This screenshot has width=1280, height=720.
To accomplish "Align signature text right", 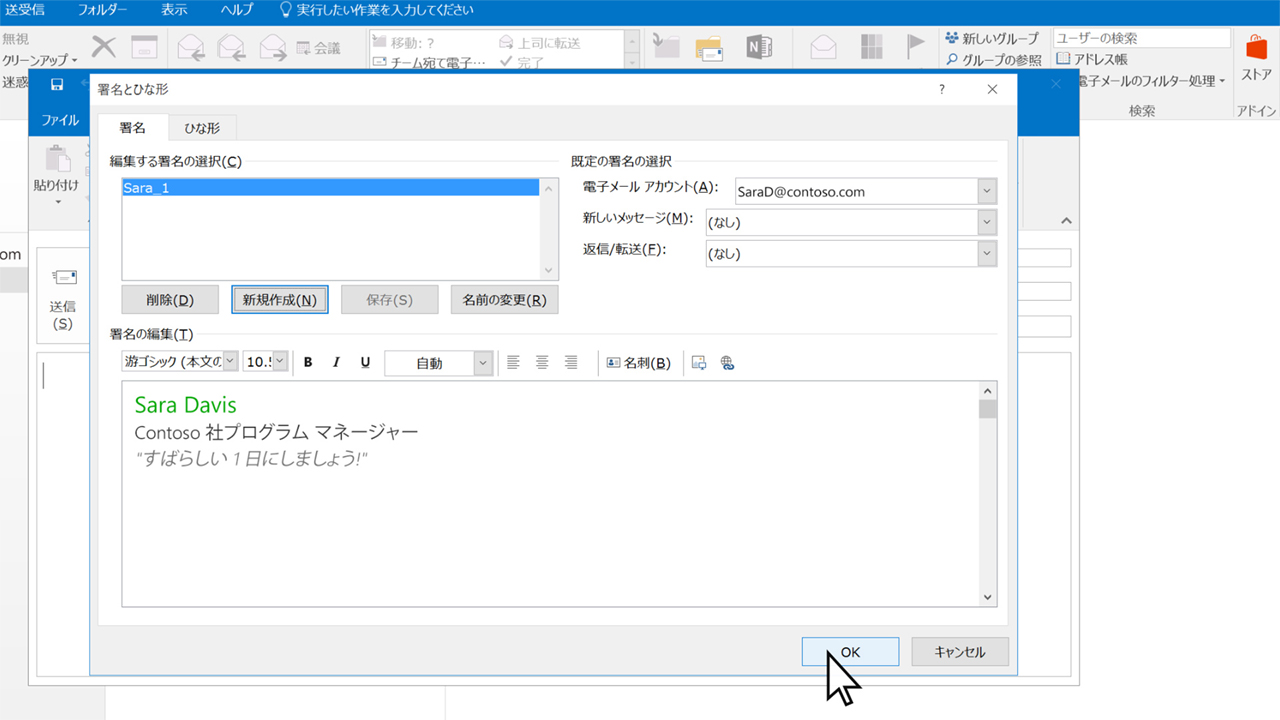I will [571, 363].
